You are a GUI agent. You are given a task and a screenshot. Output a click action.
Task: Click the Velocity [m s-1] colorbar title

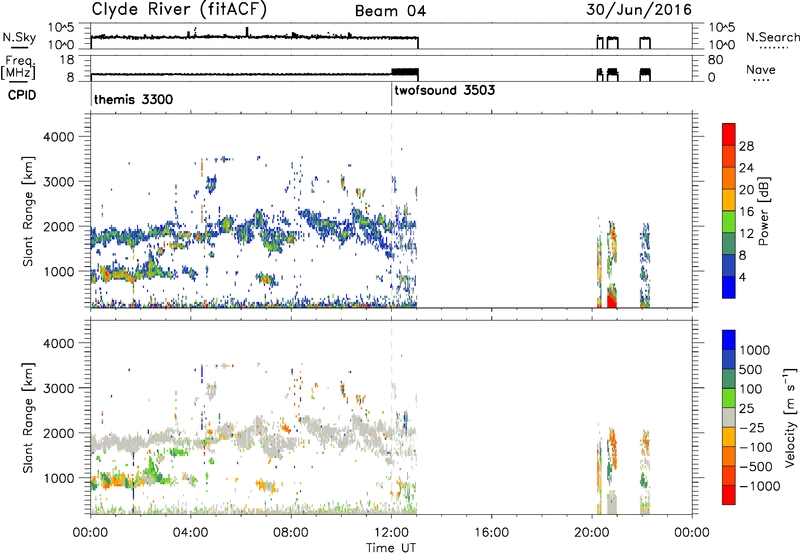(790, 416)
